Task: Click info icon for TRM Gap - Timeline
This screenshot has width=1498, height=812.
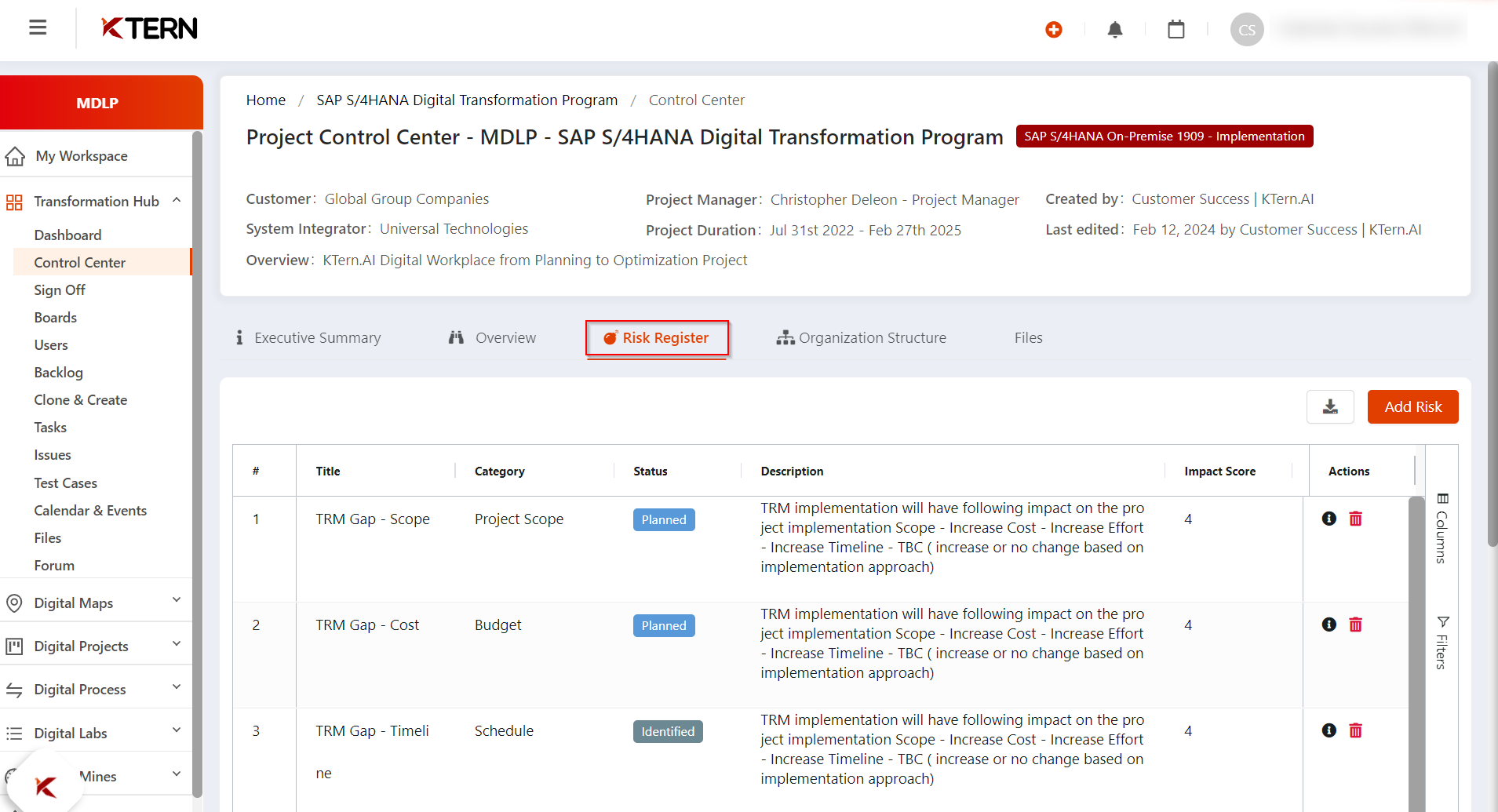Action: click(x=1329, y=730)
